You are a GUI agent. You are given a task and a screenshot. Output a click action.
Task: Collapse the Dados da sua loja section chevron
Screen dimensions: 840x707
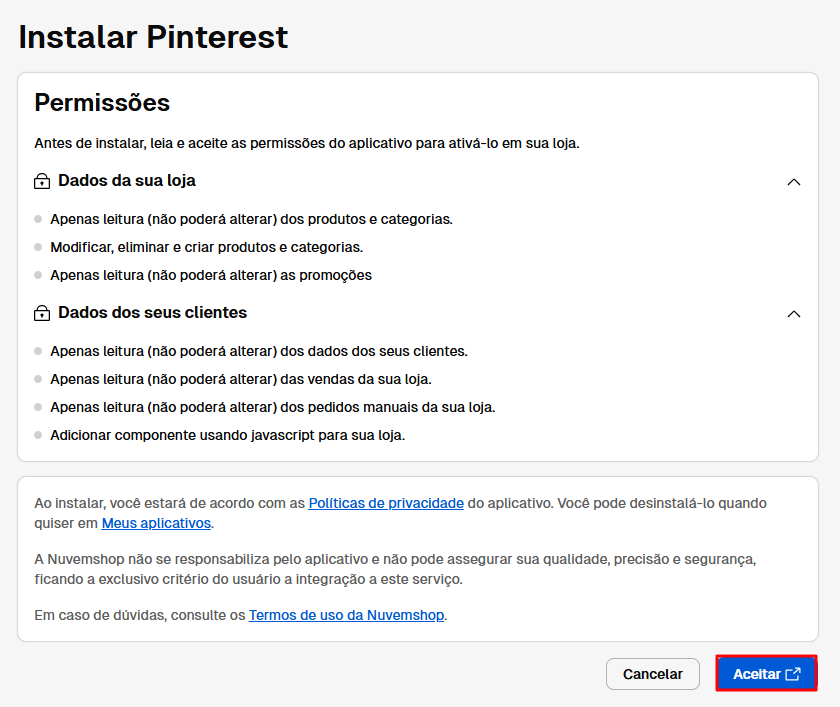[x=793, y=182]
